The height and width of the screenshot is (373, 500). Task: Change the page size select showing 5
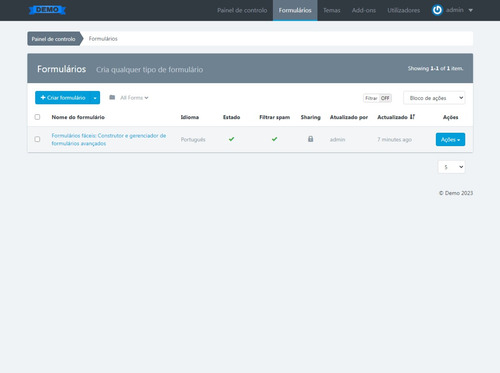pyautogui.click(x=451, y=167)
